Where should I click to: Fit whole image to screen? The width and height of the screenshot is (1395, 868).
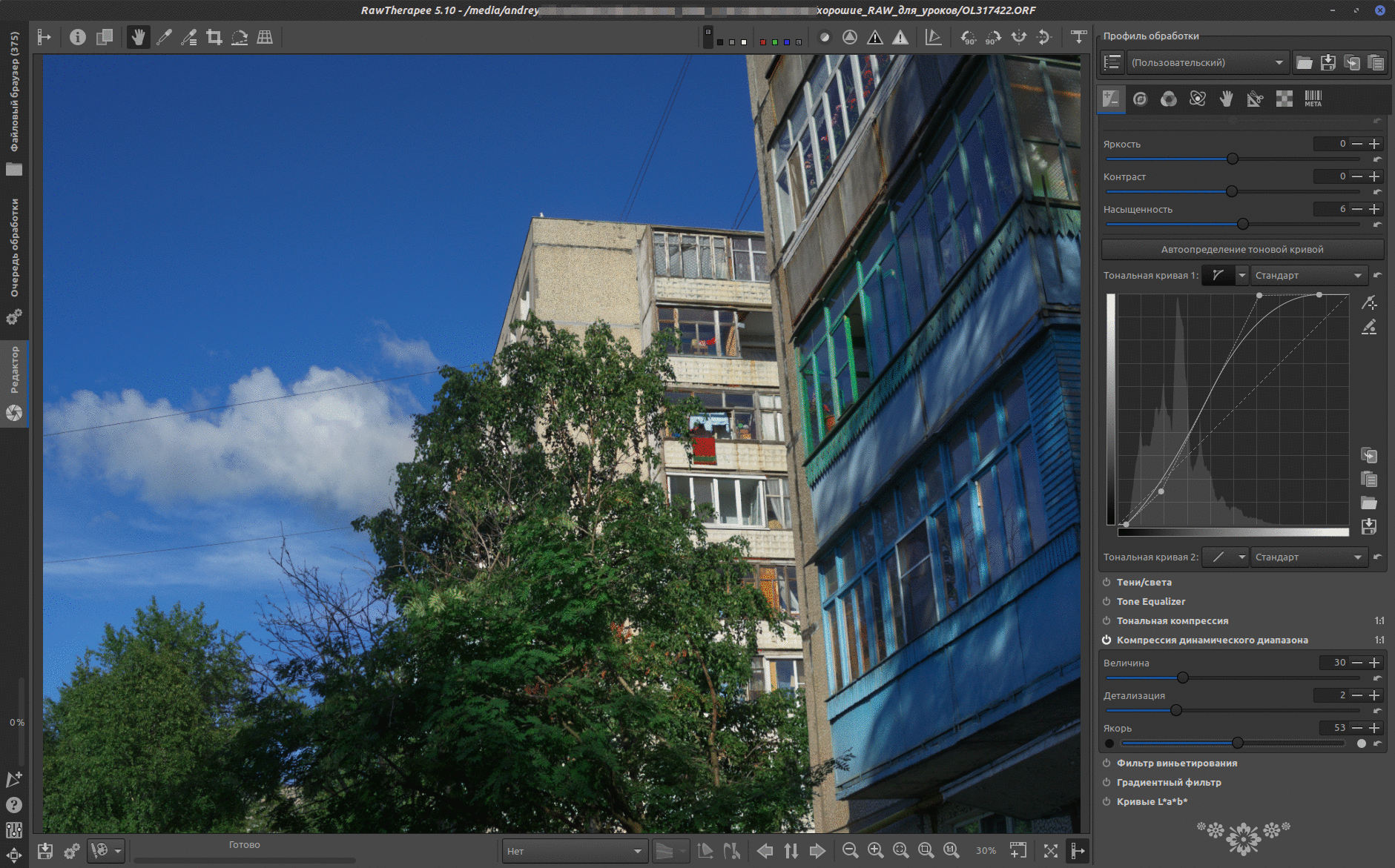(901, 851)
